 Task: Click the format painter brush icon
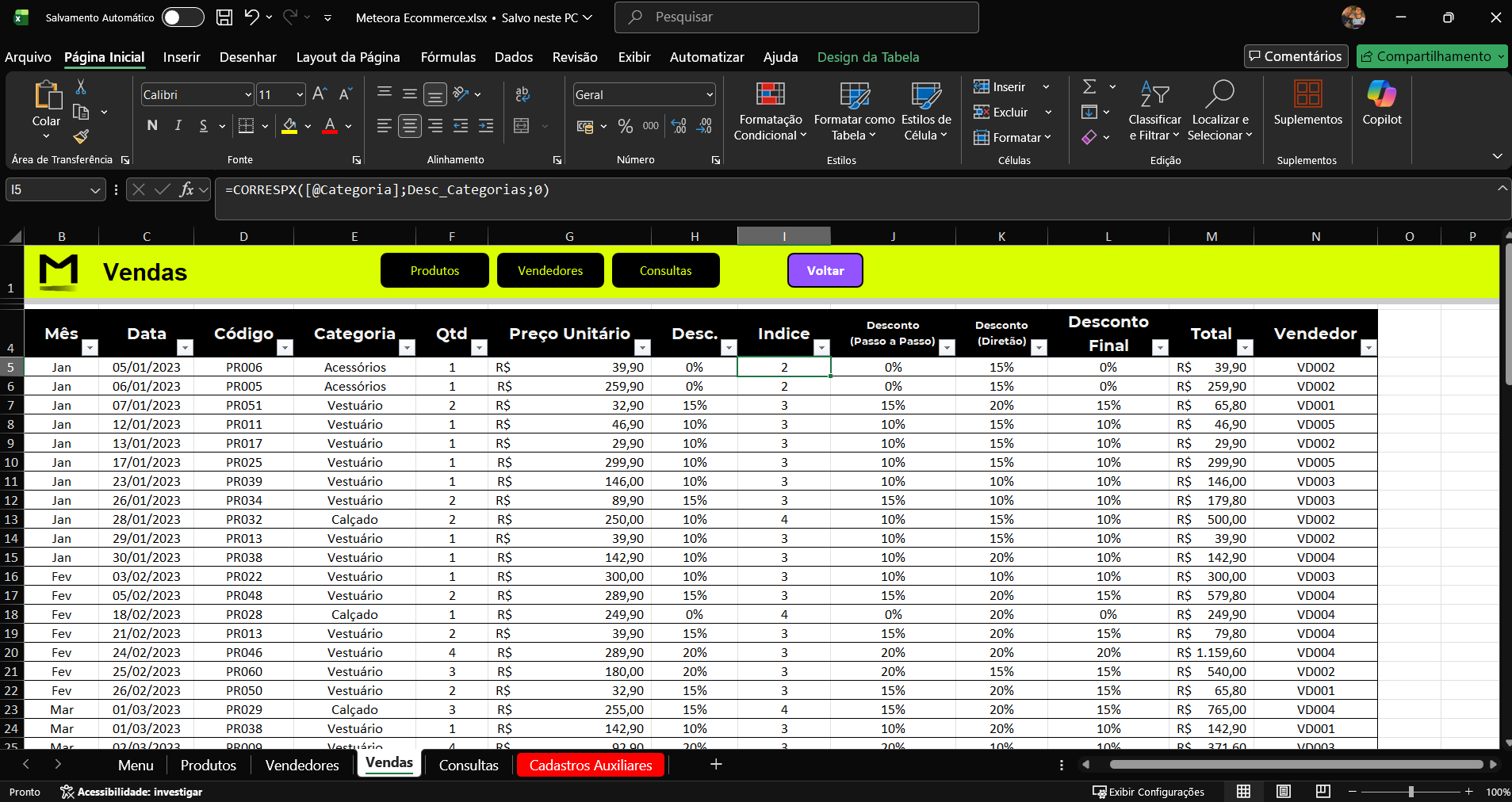click(x=81, y=136)
